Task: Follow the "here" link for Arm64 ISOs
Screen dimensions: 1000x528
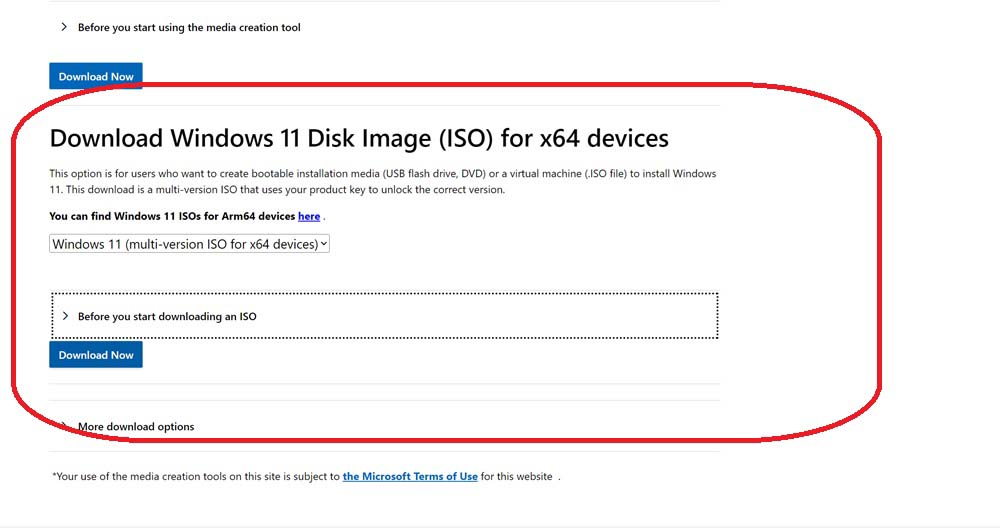Action: (x=309, y=216)
